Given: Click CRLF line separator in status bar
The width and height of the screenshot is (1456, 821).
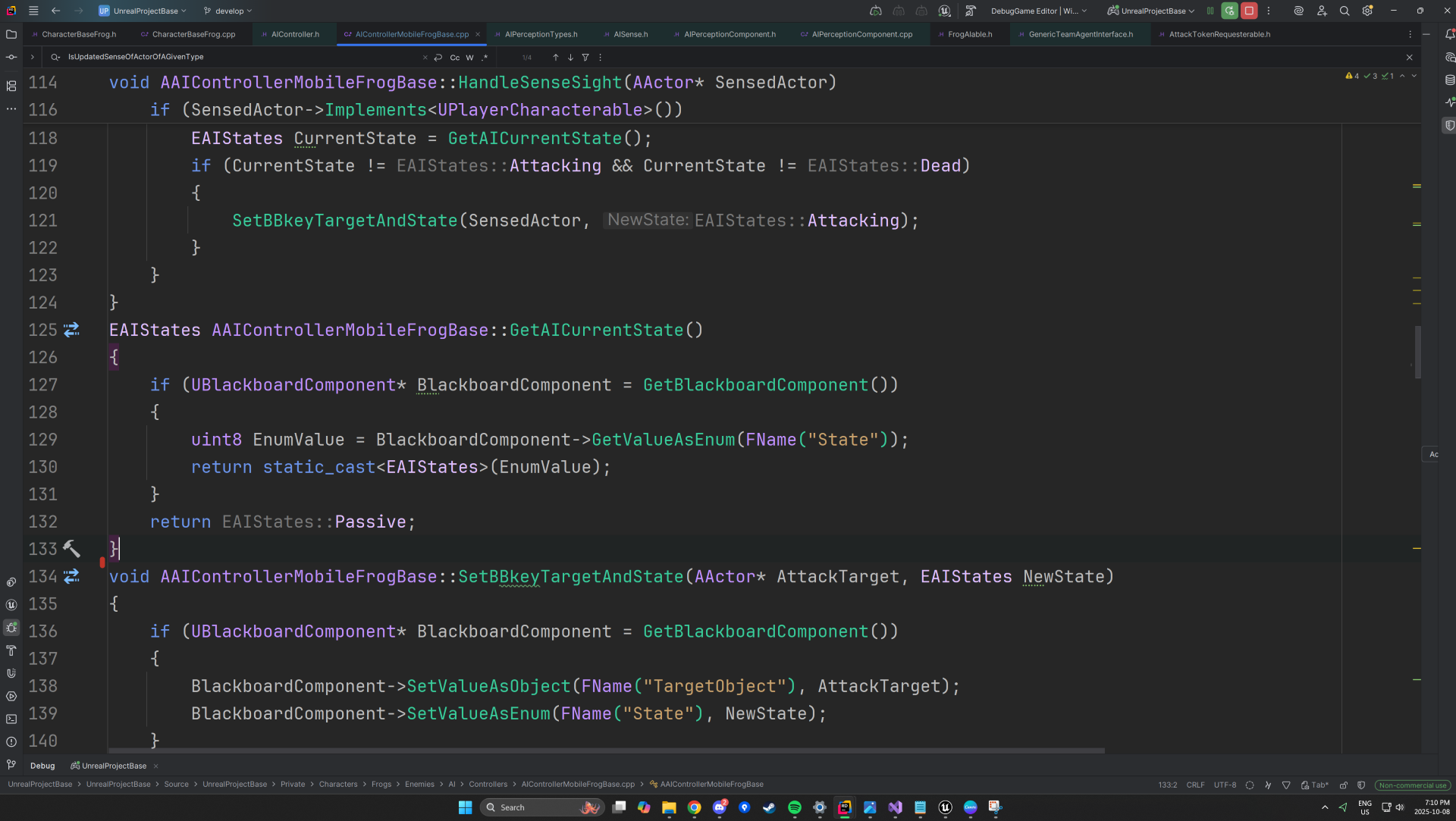Looking at the screenshot, I should click(1195, 785).
